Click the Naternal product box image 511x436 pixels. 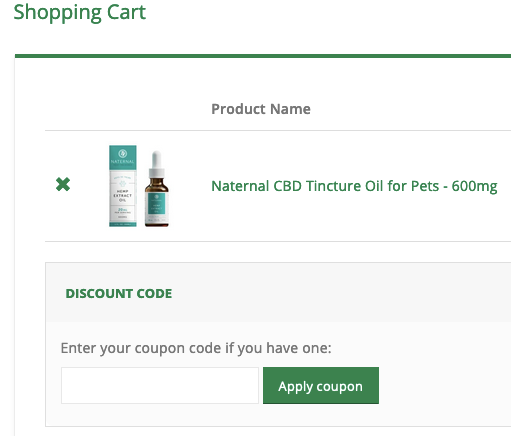(123, 186)
